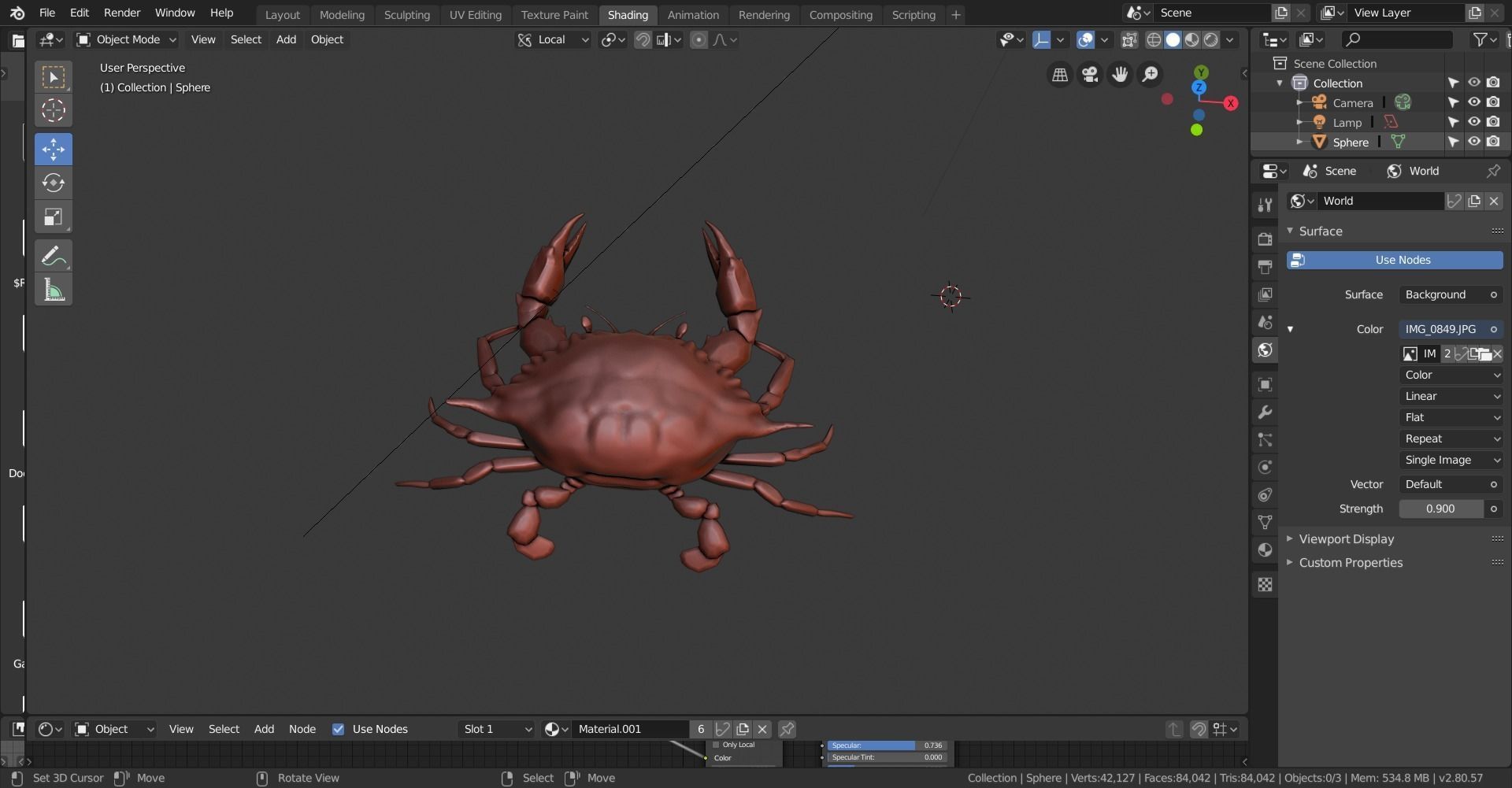Select the Move tool
1512x788 pixels.
[x=54, y=149]
